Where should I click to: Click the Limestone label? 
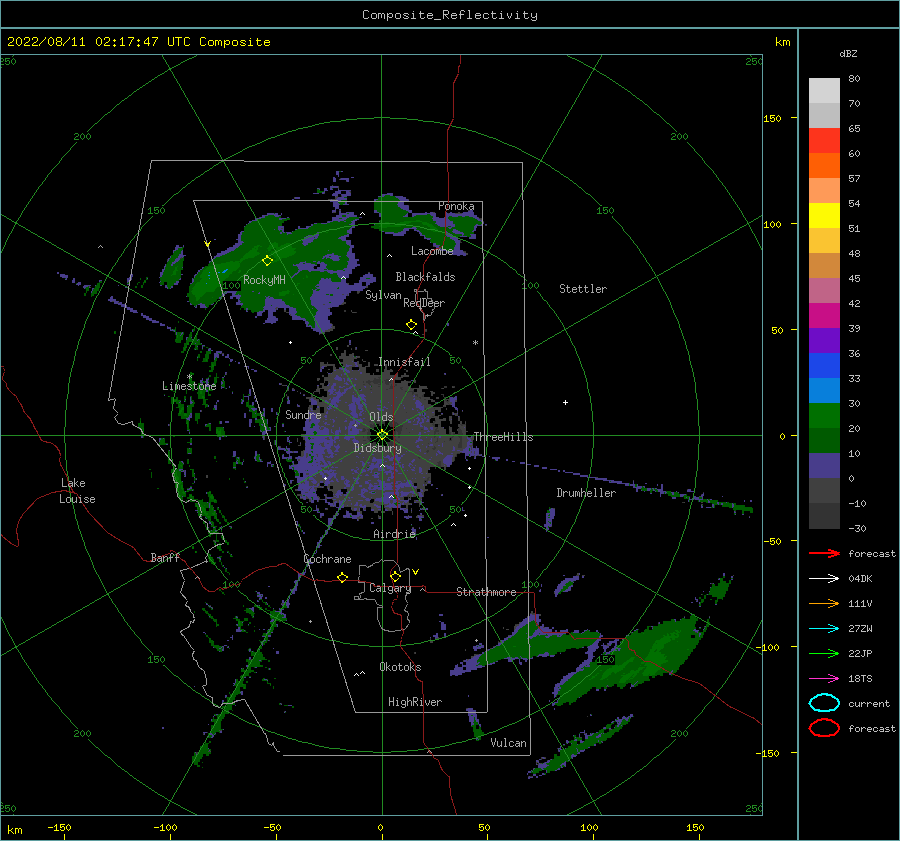189,386
